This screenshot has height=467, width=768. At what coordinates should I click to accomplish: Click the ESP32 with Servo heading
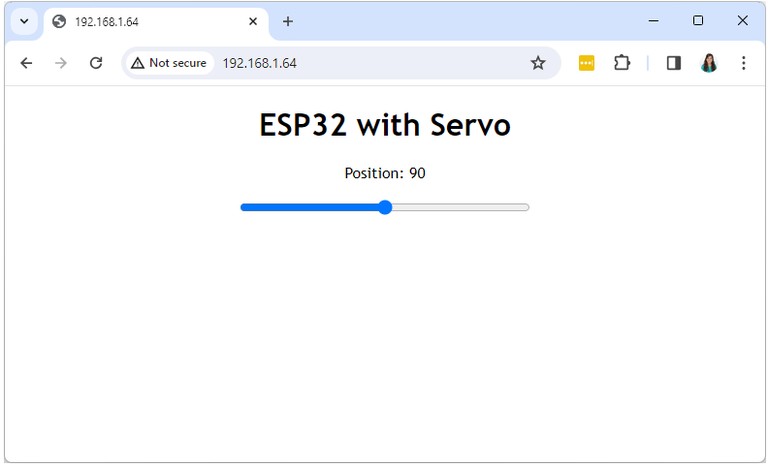tap(385, 125)
